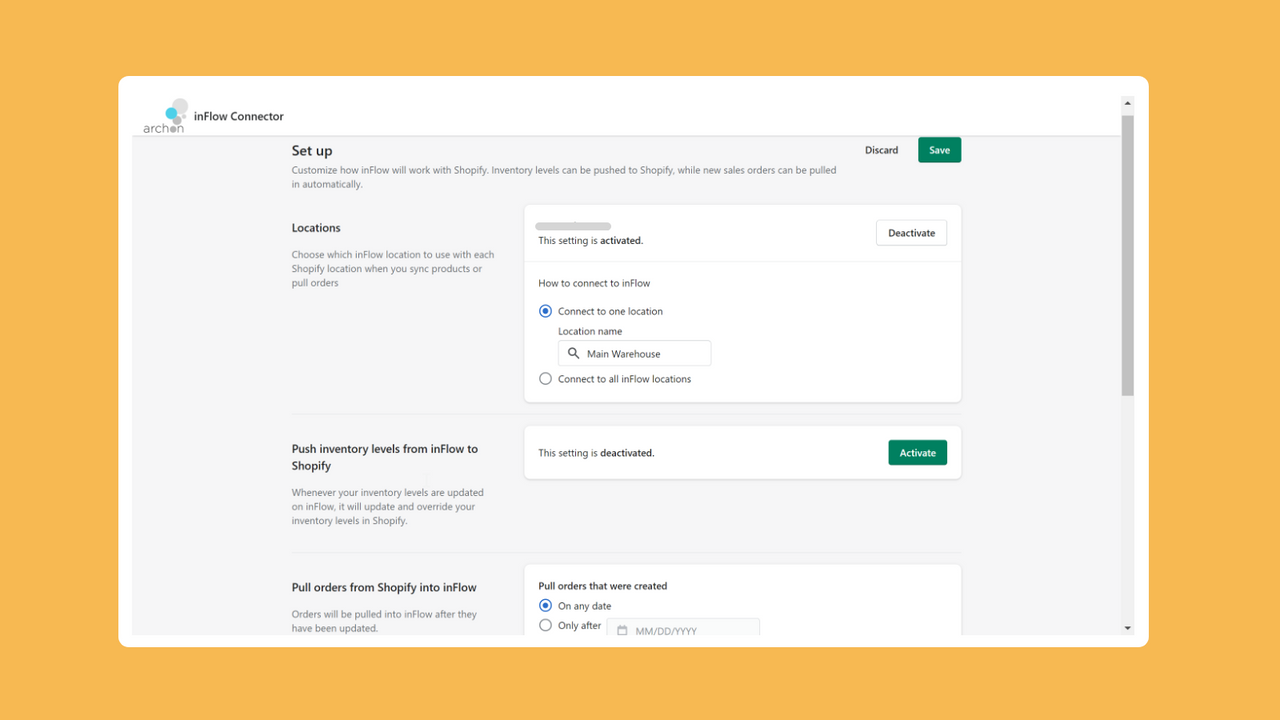This screenshot has height=720, width=1280.
Task: Click Push inventory levels from inFlow heading
Action: pos(385,457)
